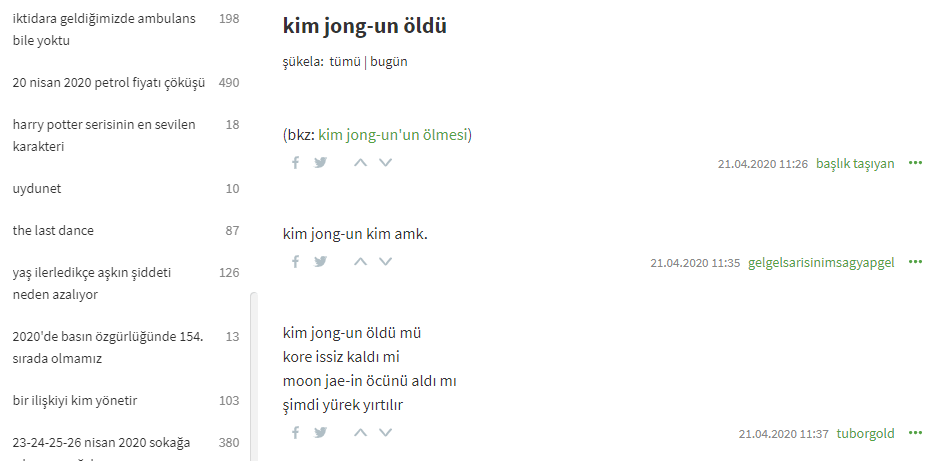Open the three-dot menu for başlık taşıyan's entry

[x=915, y=163]
